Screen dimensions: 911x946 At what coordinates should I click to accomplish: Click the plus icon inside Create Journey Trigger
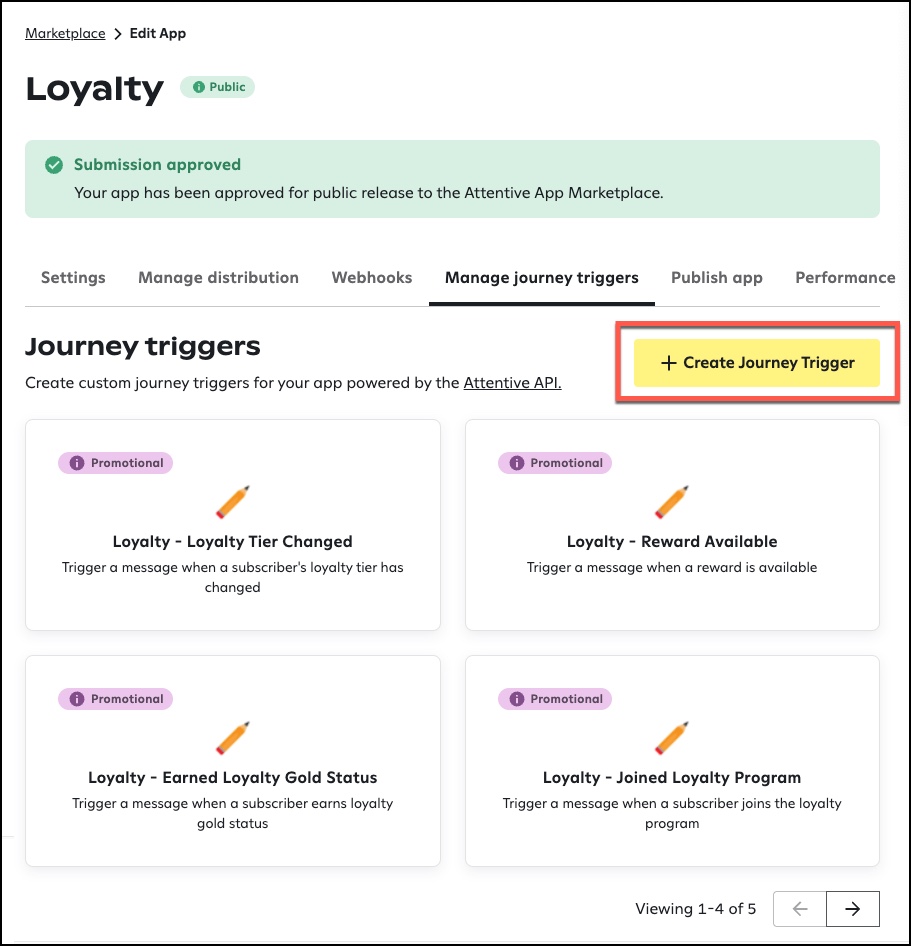[668, 362]
